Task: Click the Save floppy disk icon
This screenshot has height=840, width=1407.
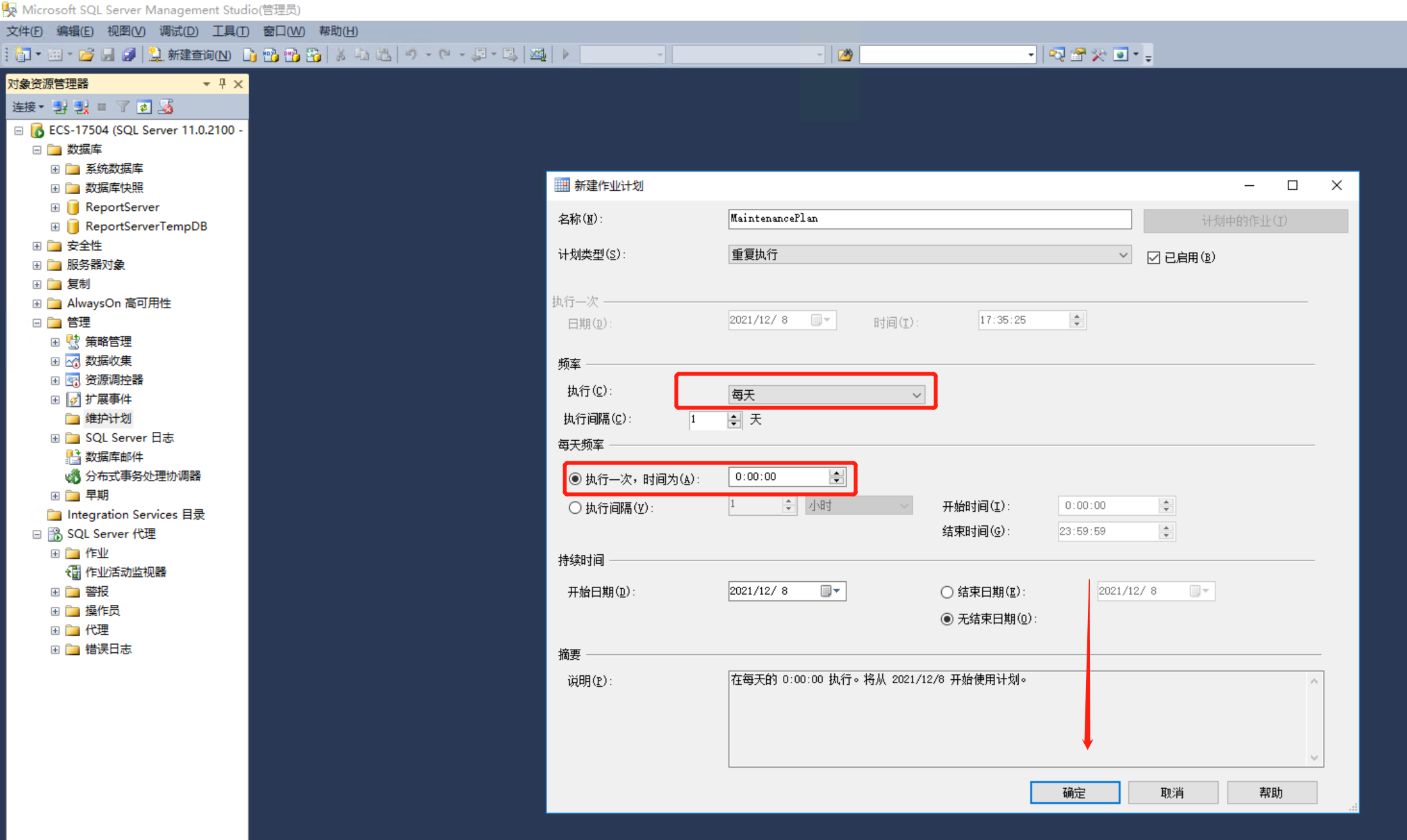Action: [x=108, y=54]
